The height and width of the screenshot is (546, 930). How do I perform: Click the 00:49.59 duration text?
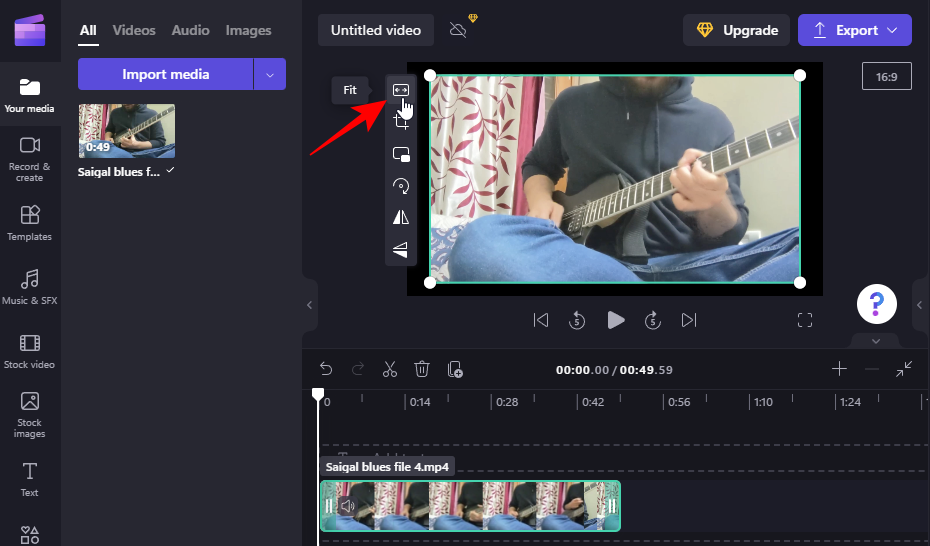click(x=646, y=370)
